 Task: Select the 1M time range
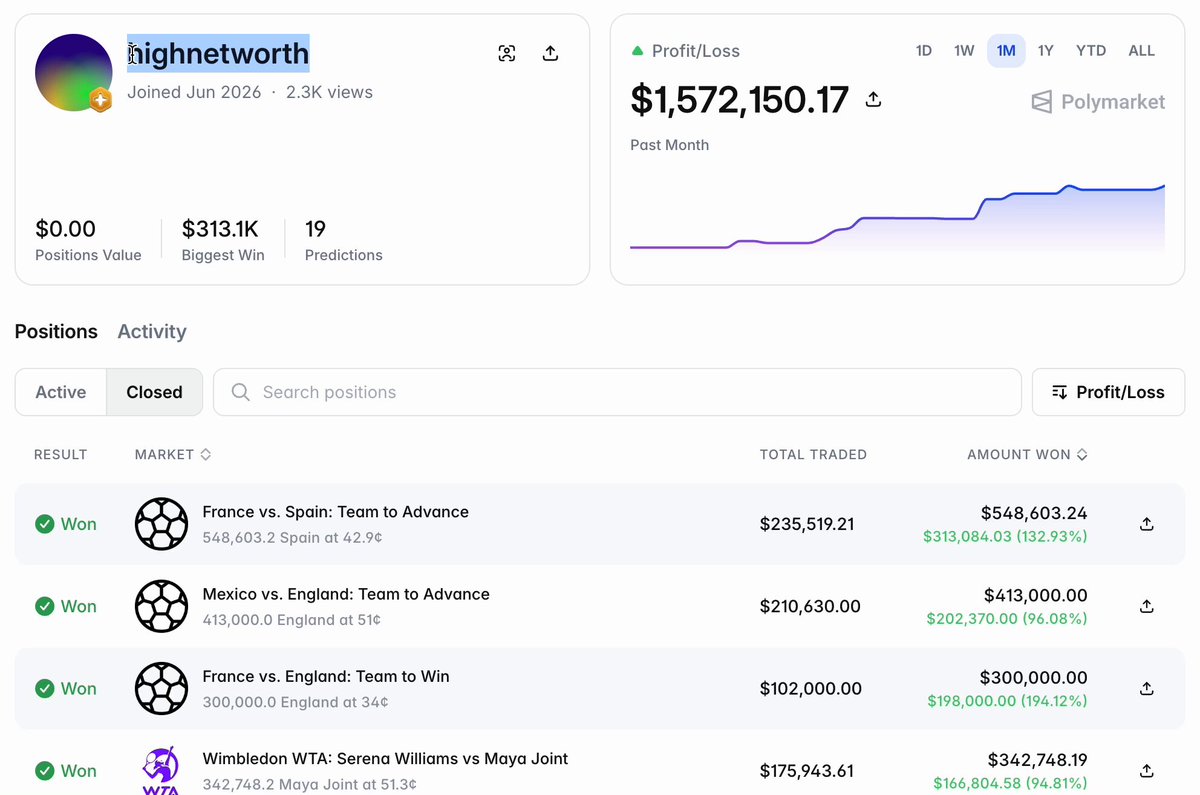[1006, 51]
